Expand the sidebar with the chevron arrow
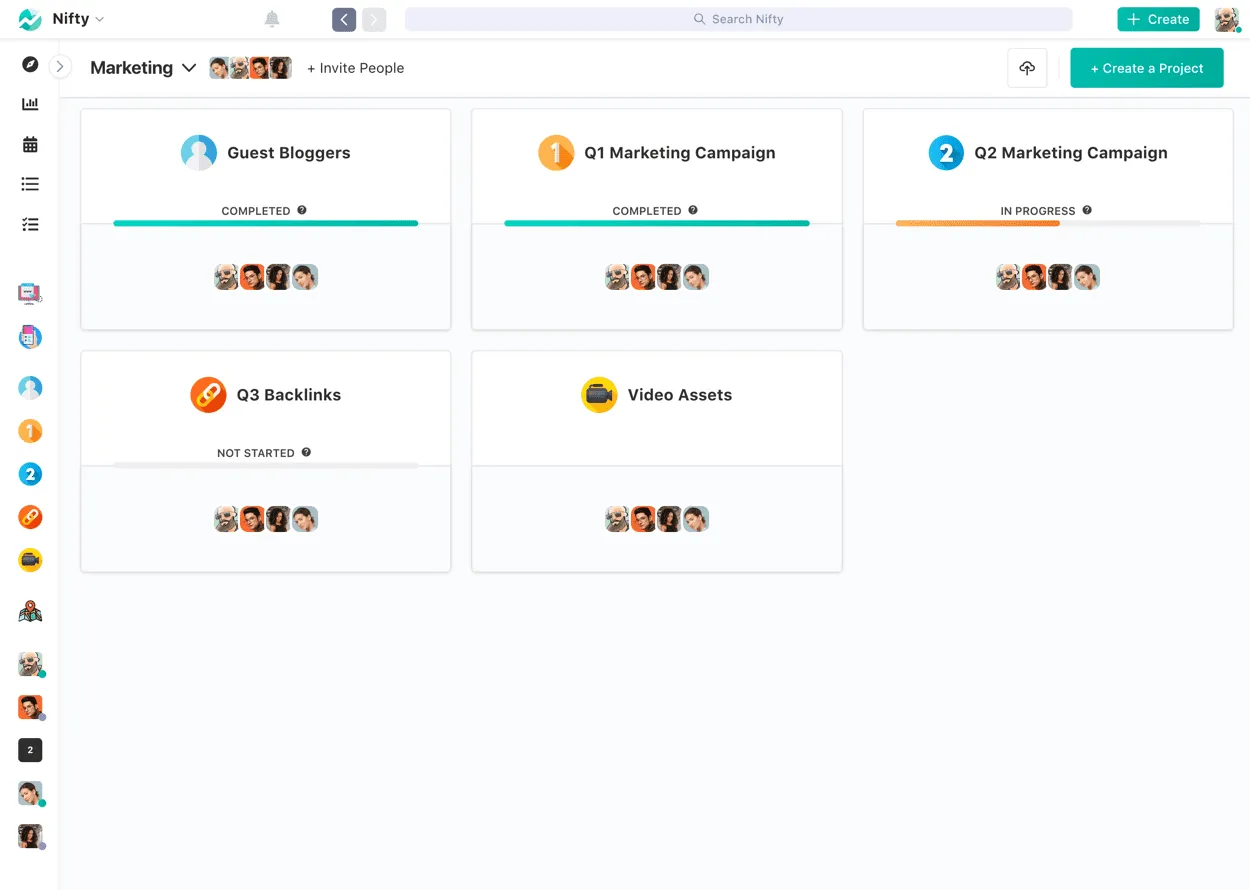Viewport: 1250px width, 890px height. point(59,67)
